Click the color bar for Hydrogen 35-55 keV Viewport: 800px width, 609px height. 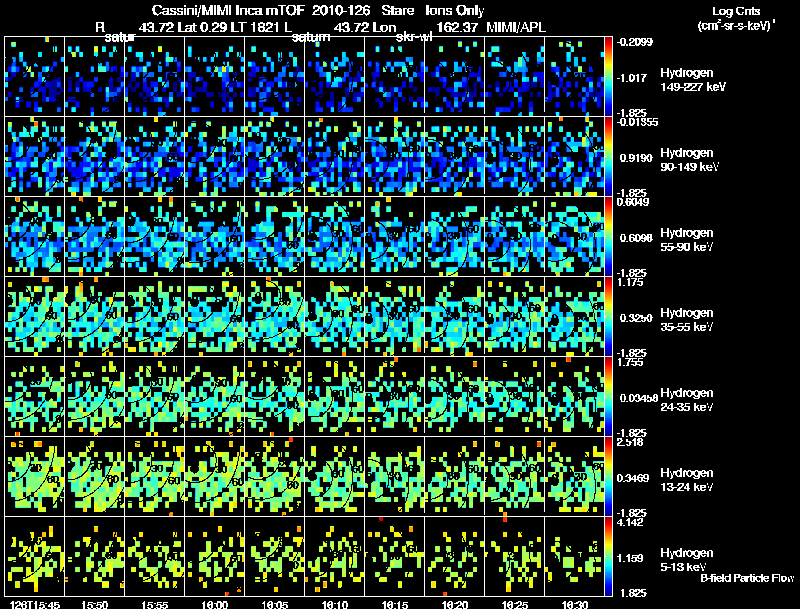608,316
